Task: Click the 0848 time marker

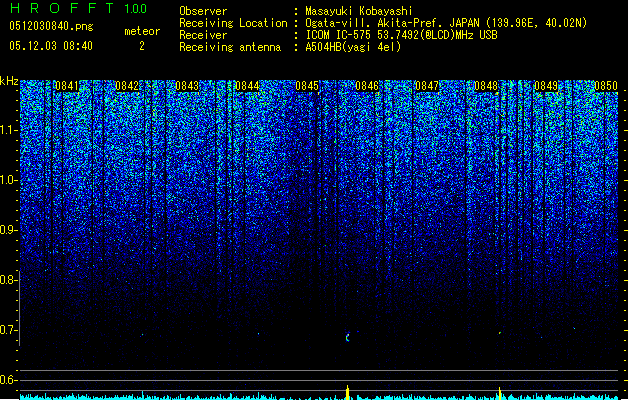Action: pyautogui.click(x=486, y=86)
